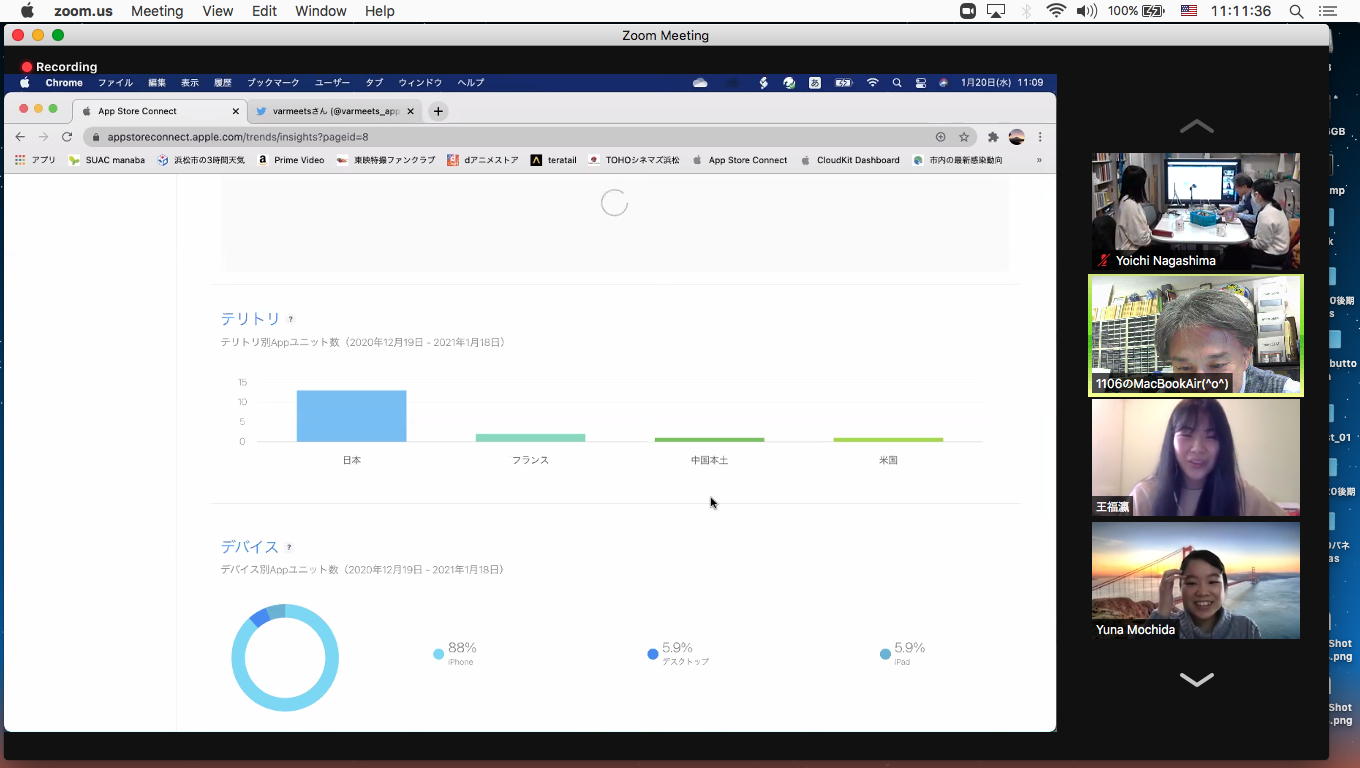Viewport: 1360px width, 768px height.
Task: Expand the hidden bookmarks overflow chevron
Action: 1039,160
